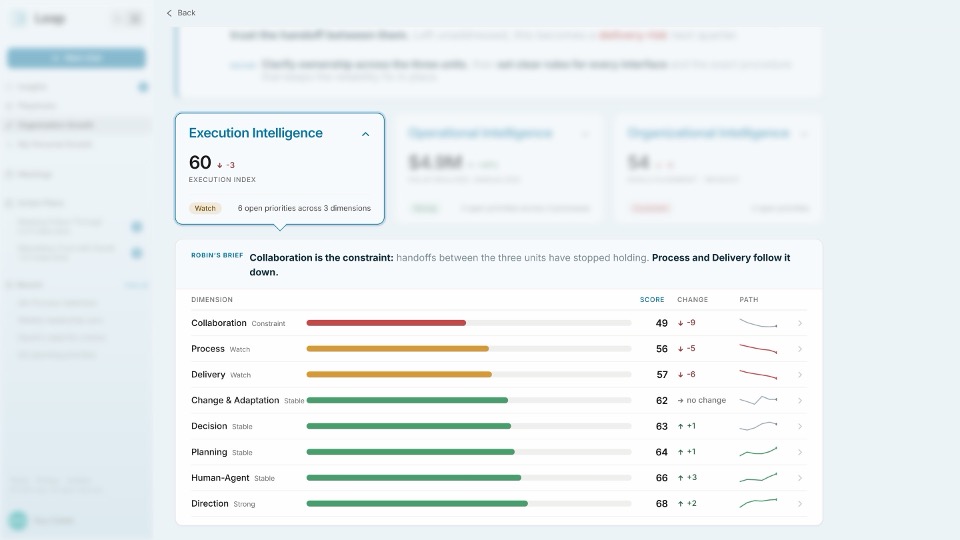
Task: Select the Execution Intelligence card title
Action: [255, 133]
